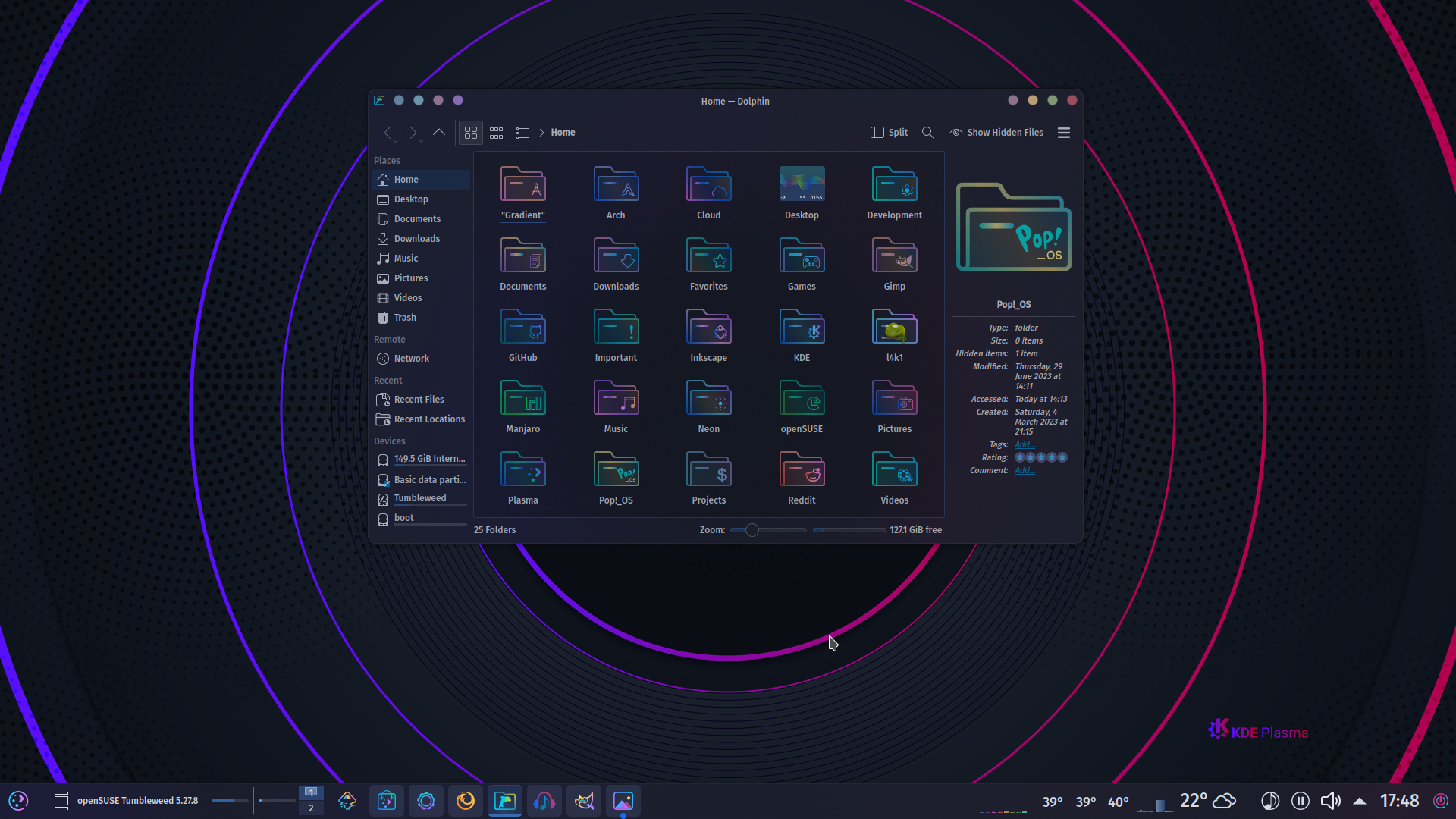Go forward with the right arrow
The width and height of the screenshot is (1456, 819).
pyautogui.click(x=413, y=133)
